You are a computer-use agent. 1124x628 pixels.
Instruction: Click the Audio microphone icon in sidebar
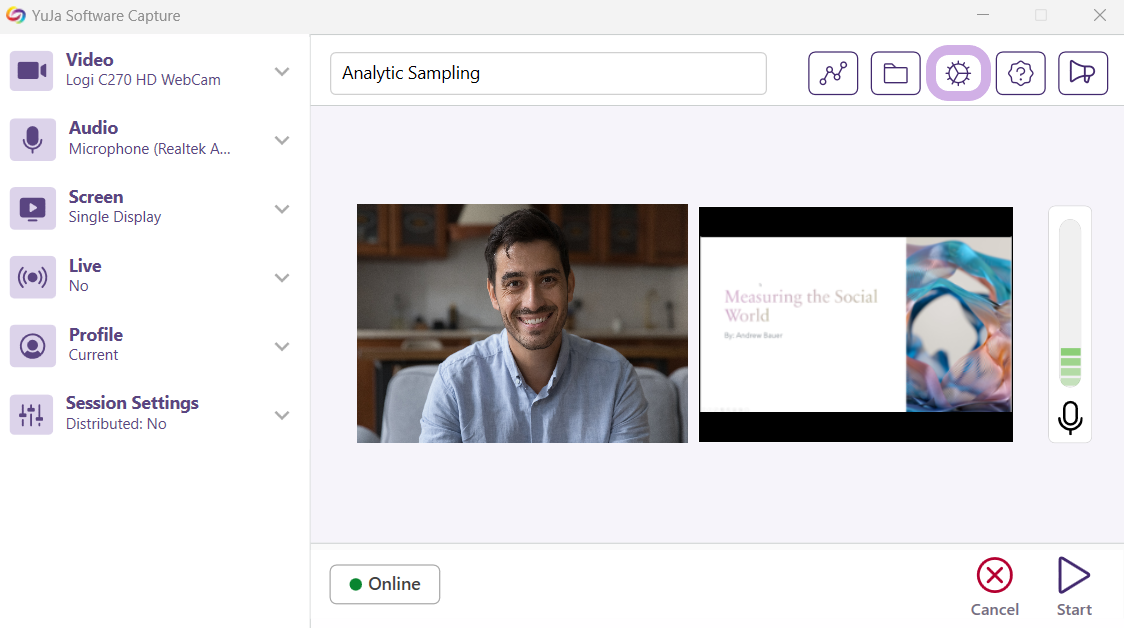click(x=32, y=140)
